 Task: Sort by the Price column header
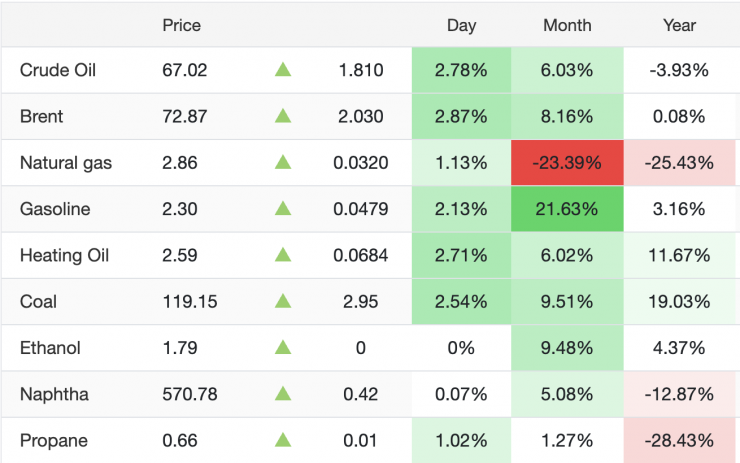point(181,25)
